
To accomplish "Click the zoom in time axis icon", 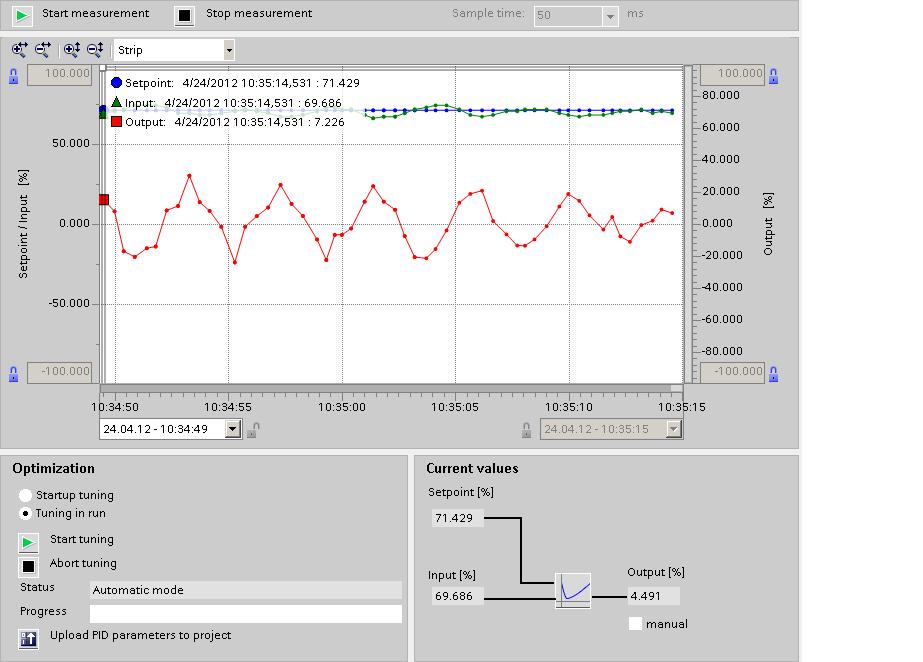I will click(x=19, y=50).
